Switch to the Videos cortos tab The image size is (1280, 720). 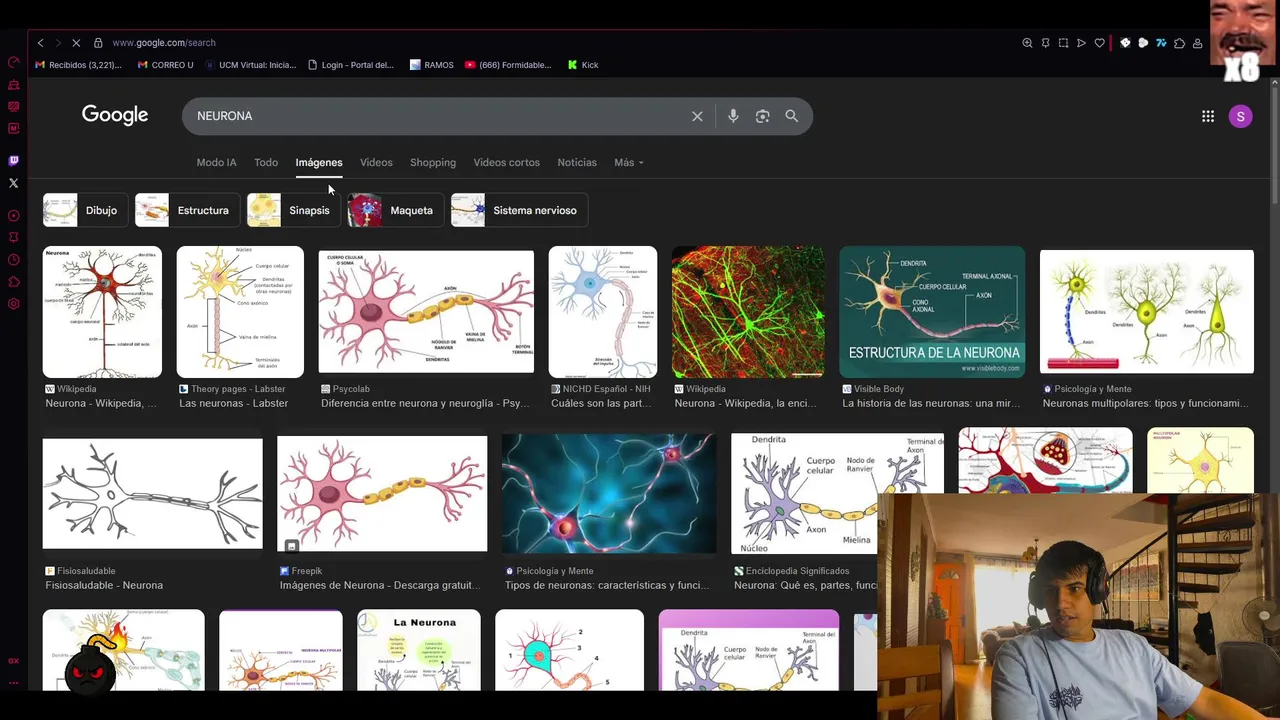tap(506, 162)
